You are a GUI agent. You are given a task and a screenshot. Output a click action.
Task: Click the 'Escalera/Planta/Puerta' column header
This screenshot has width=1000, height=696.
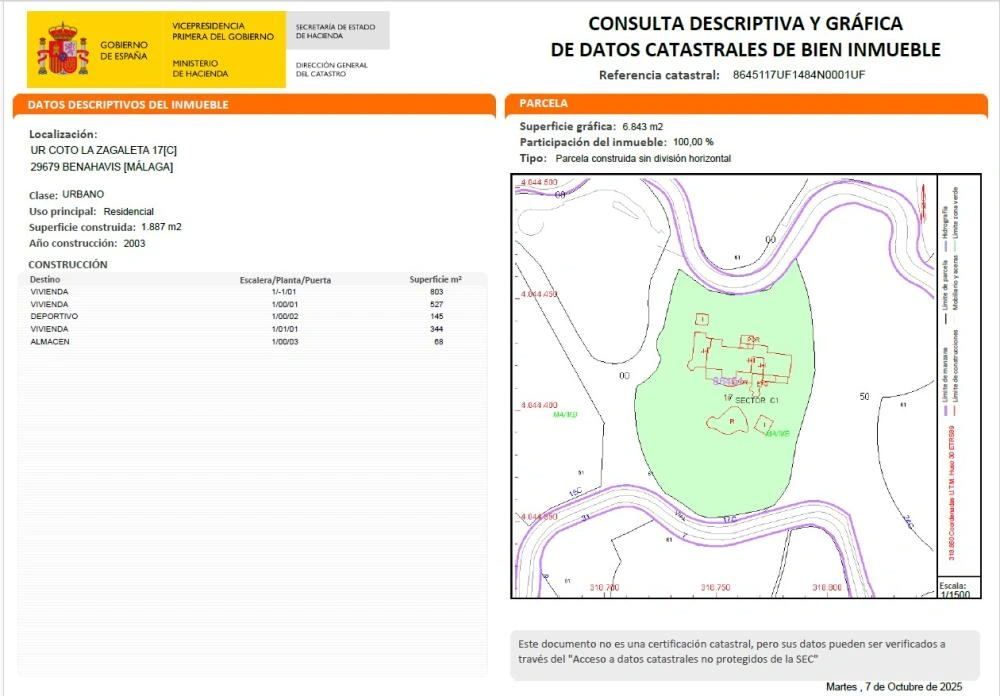coord(285,280)
